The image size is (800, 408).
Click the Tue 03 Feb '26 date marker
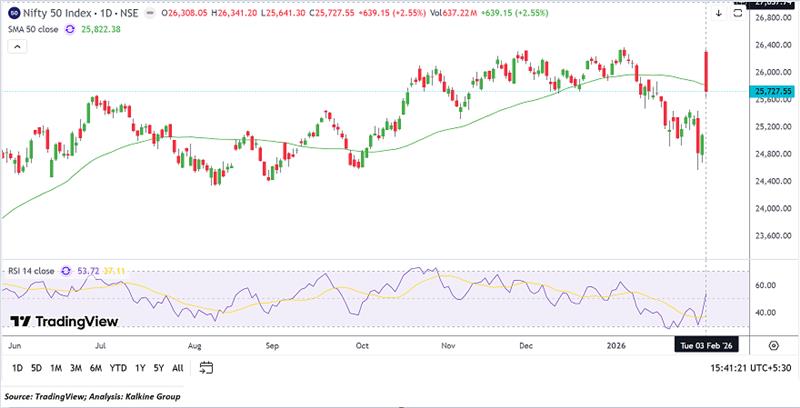click(x=707, y=343)
